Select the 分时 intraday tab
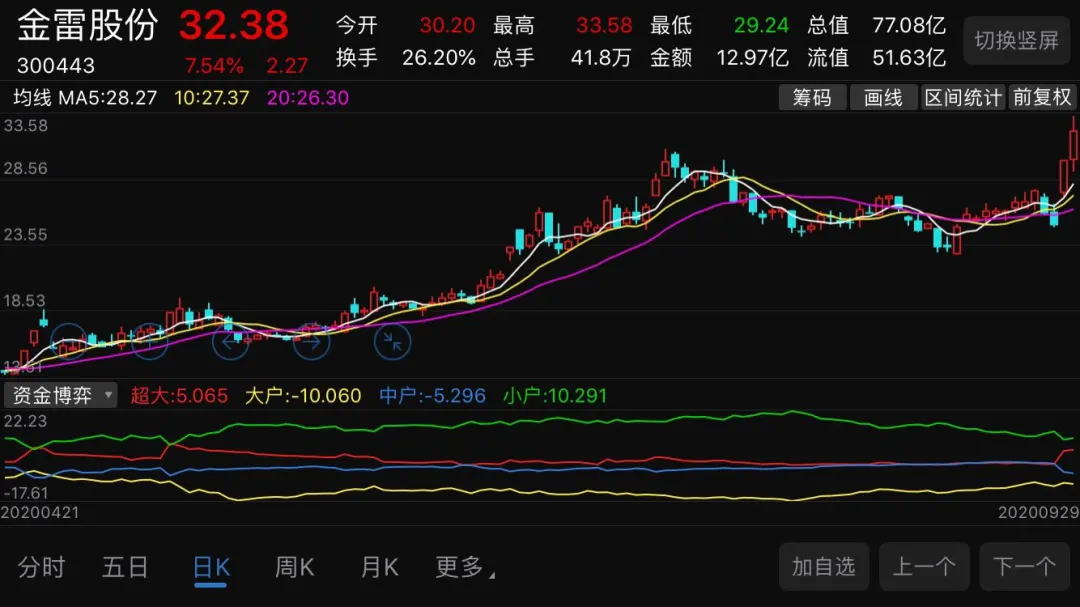1080x607 pixels. coord(41,568)
